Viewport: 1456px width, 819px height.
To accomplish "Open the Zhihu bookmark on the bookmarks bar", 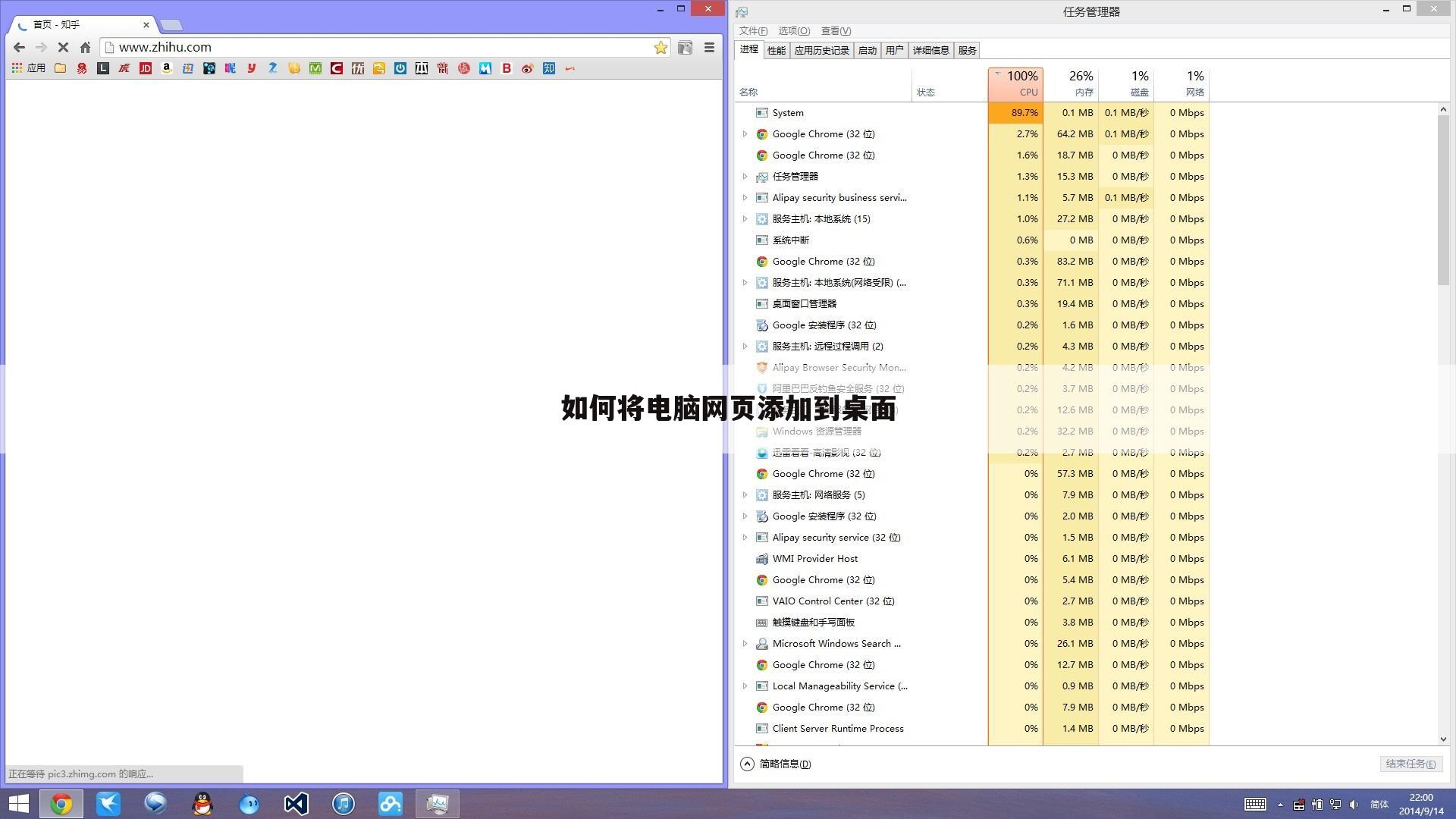I will pyautogui.click(x=548, y=68).
